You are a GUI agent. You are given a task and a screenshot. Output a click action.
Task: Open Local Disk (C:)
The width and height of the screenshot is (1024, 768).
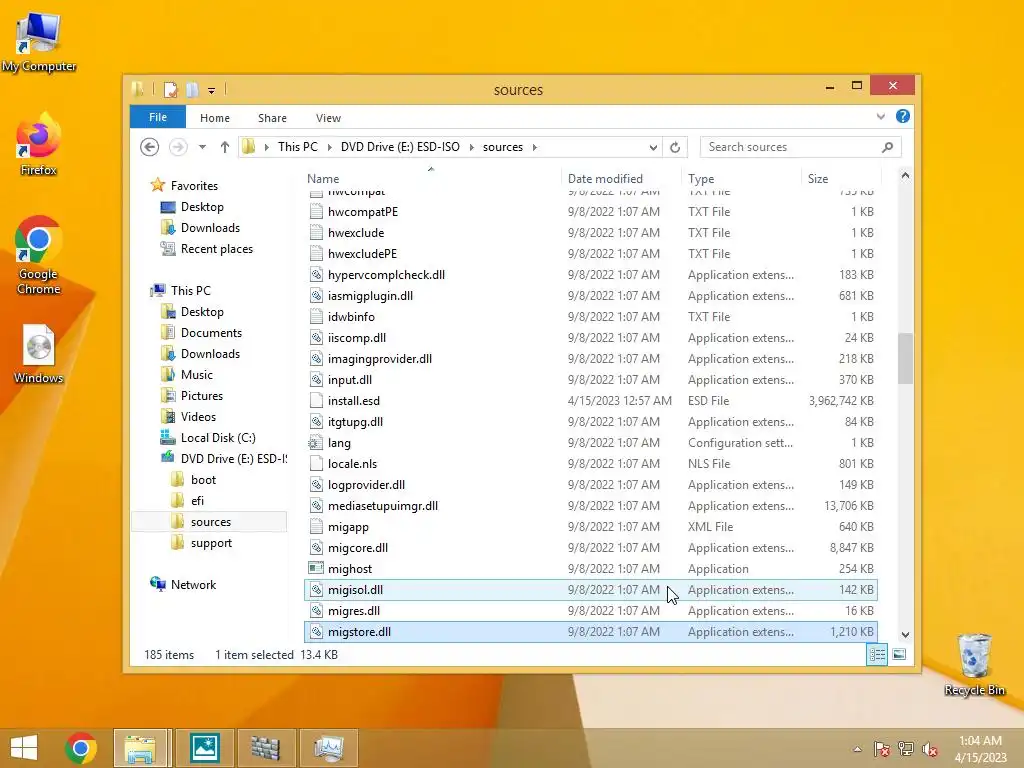217,438
